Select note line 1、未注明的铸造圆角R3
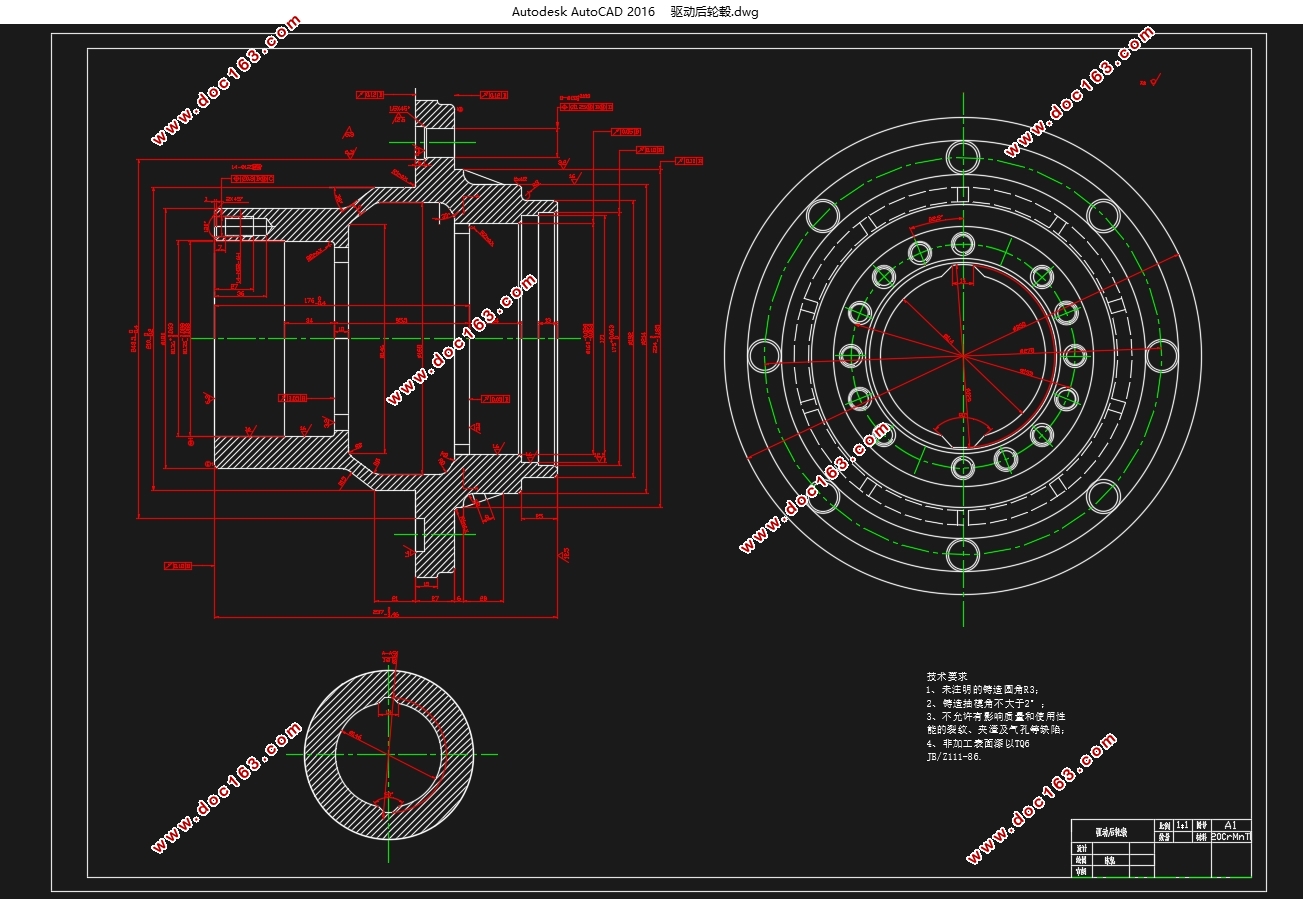 coord(983,690)
